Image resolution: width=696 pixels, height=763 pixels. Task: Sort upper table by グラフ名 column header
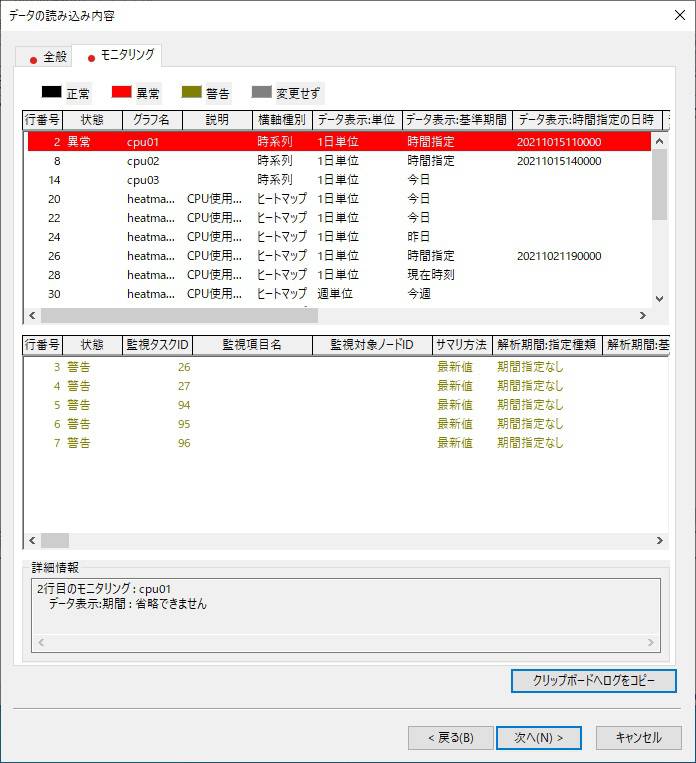[x=152, y=120]
